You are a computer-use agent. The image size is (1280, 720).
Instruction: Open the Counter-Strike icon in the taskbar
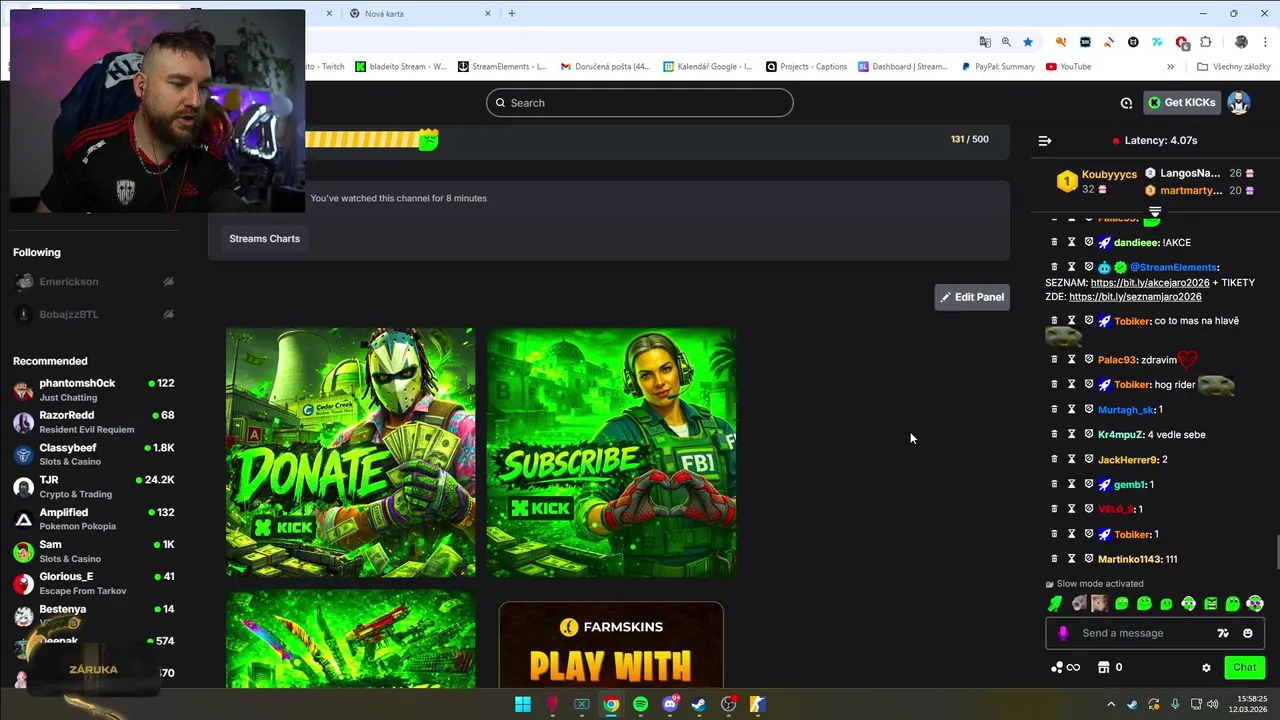pos(757,704)
